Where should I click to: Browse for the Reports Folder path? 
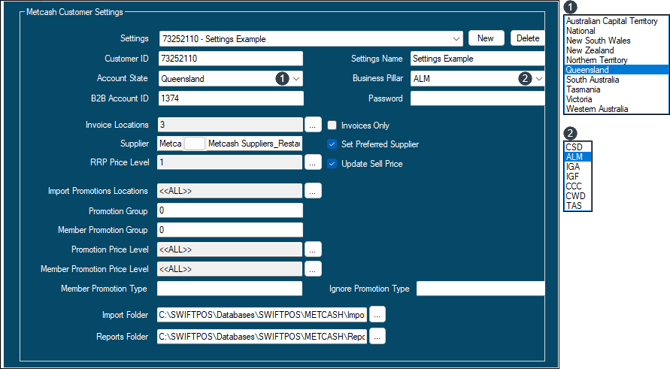[377, 337]
